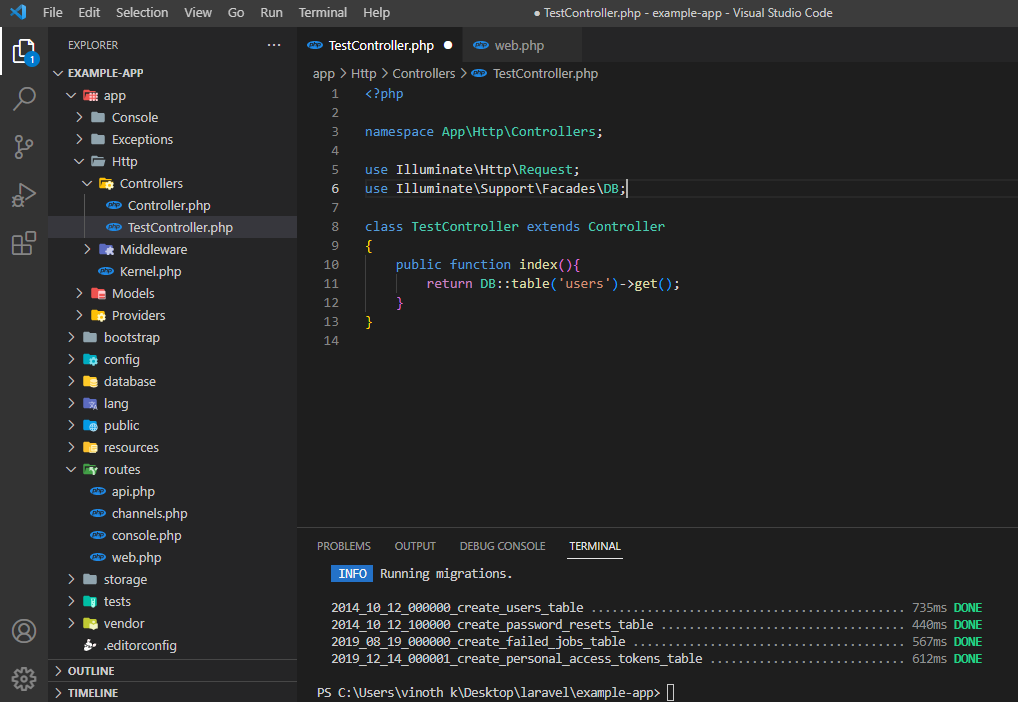The width and height of the screenshot is (1018, 702).
Task: Open the Search view icon
Action: (24, 98)
